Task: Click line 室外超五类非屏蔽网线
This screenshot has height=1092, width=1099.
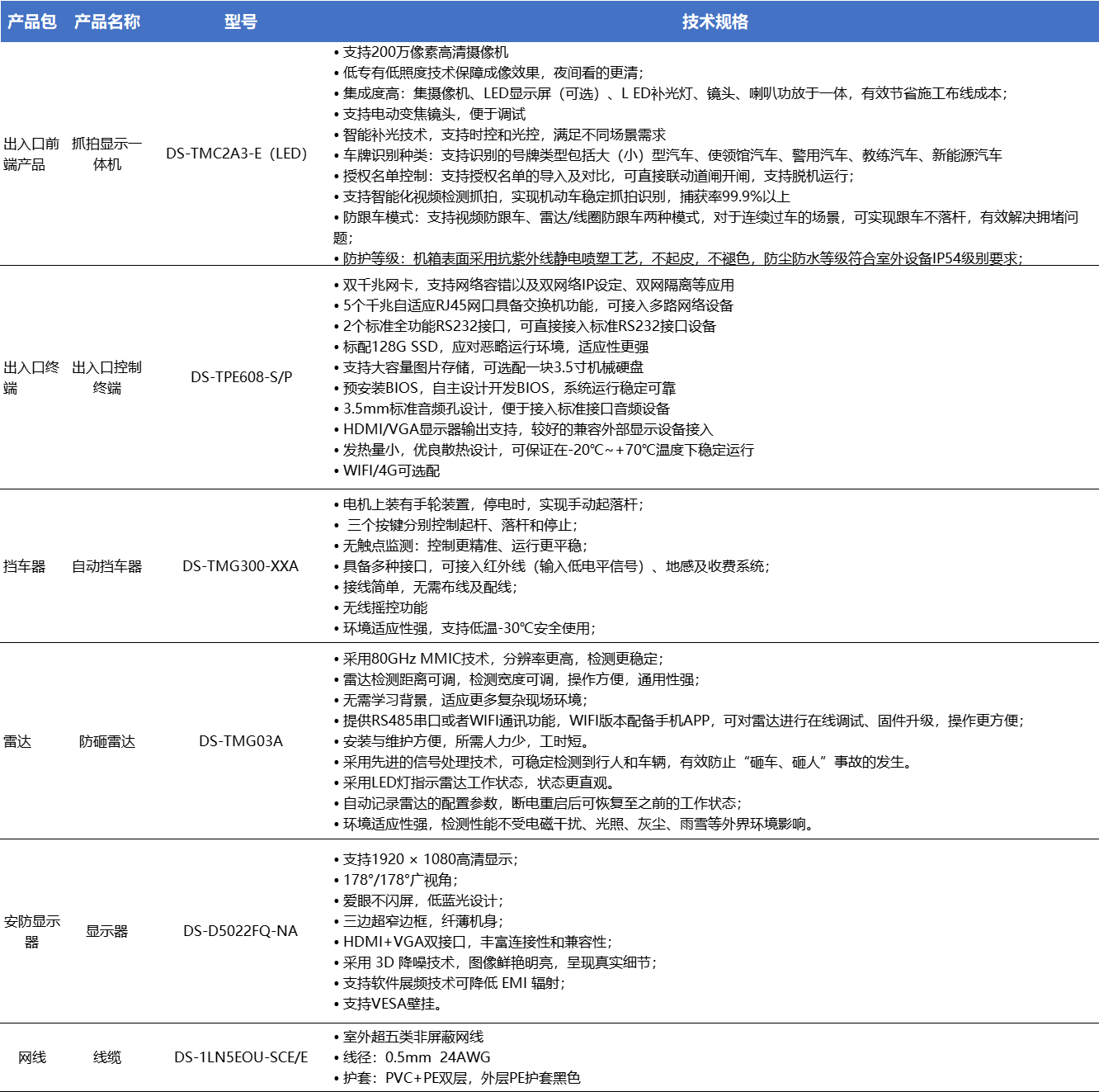Action: (408, 1037)
